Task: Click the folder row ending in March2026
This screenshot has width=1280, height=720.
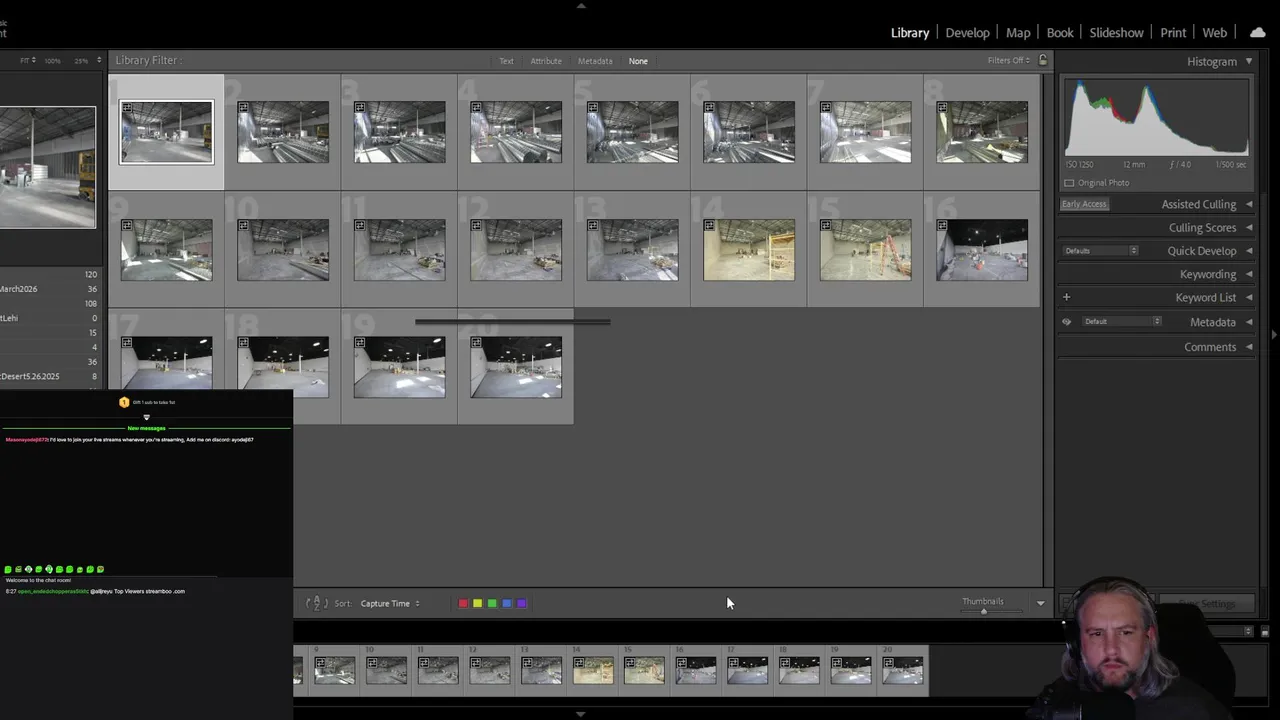Action: click(49, 289)
